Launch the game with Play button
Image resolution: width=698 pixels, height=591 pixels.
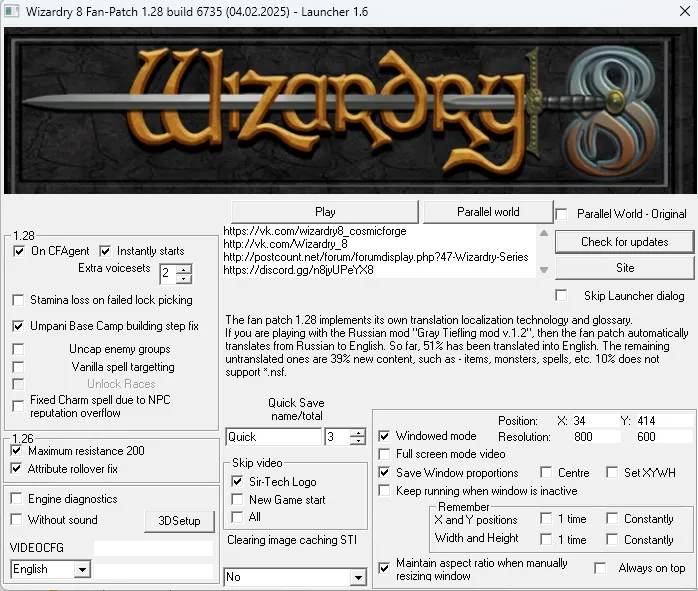pos(325,212)
